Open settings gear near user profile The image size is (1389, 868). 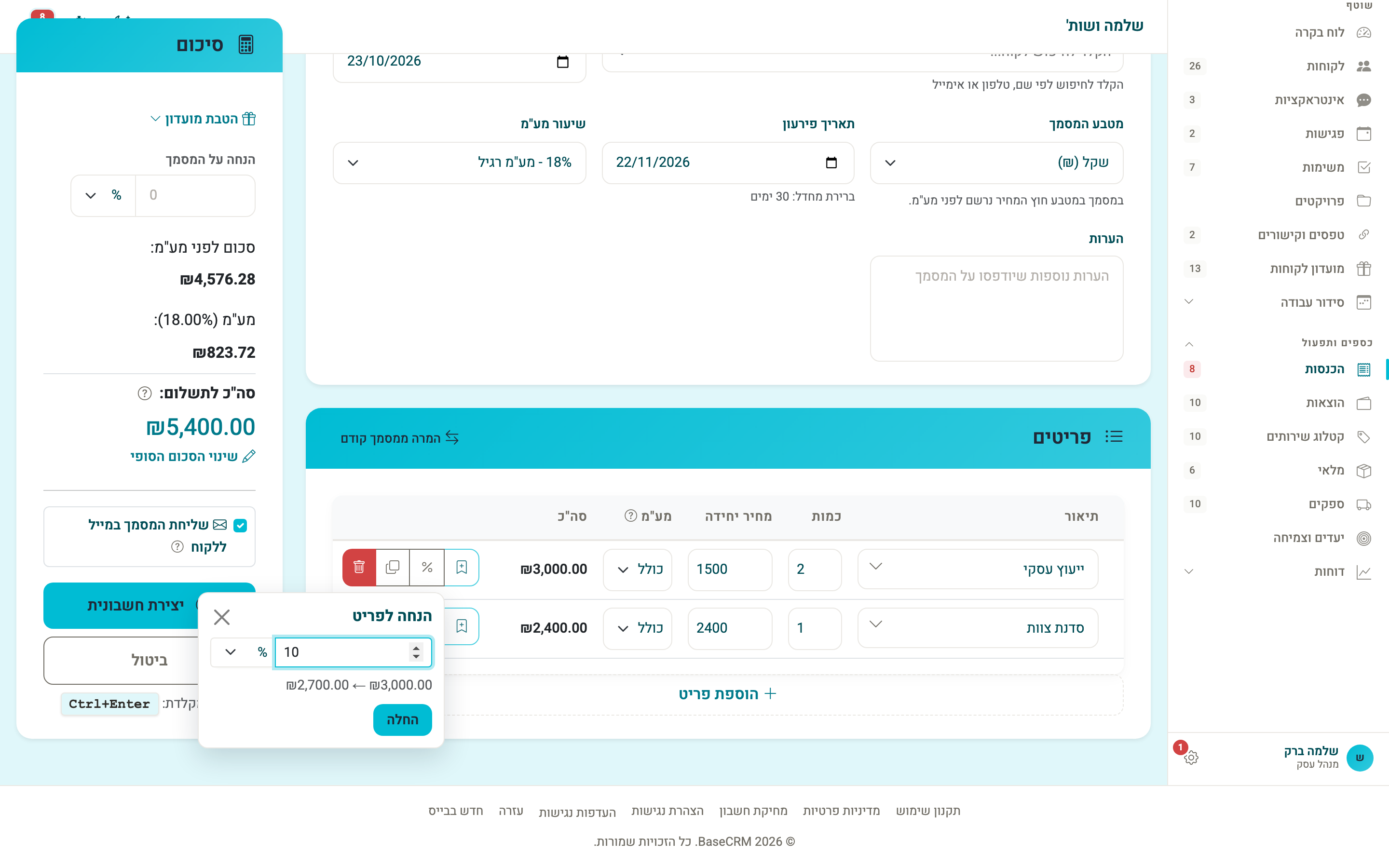tap(1191, 757)
